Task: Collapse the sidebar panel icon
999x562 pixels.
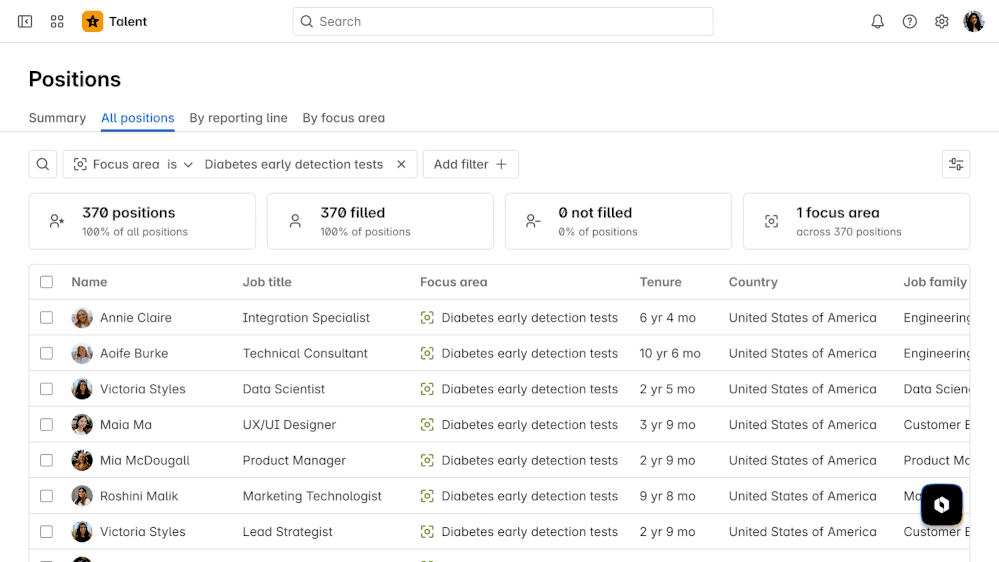Action: [25, 22]
